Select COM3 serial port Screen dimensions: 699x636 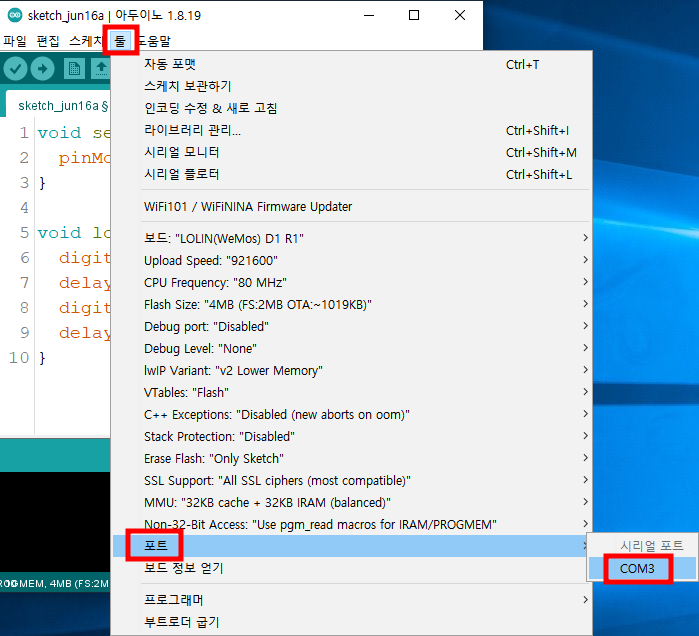pos(642,569)
